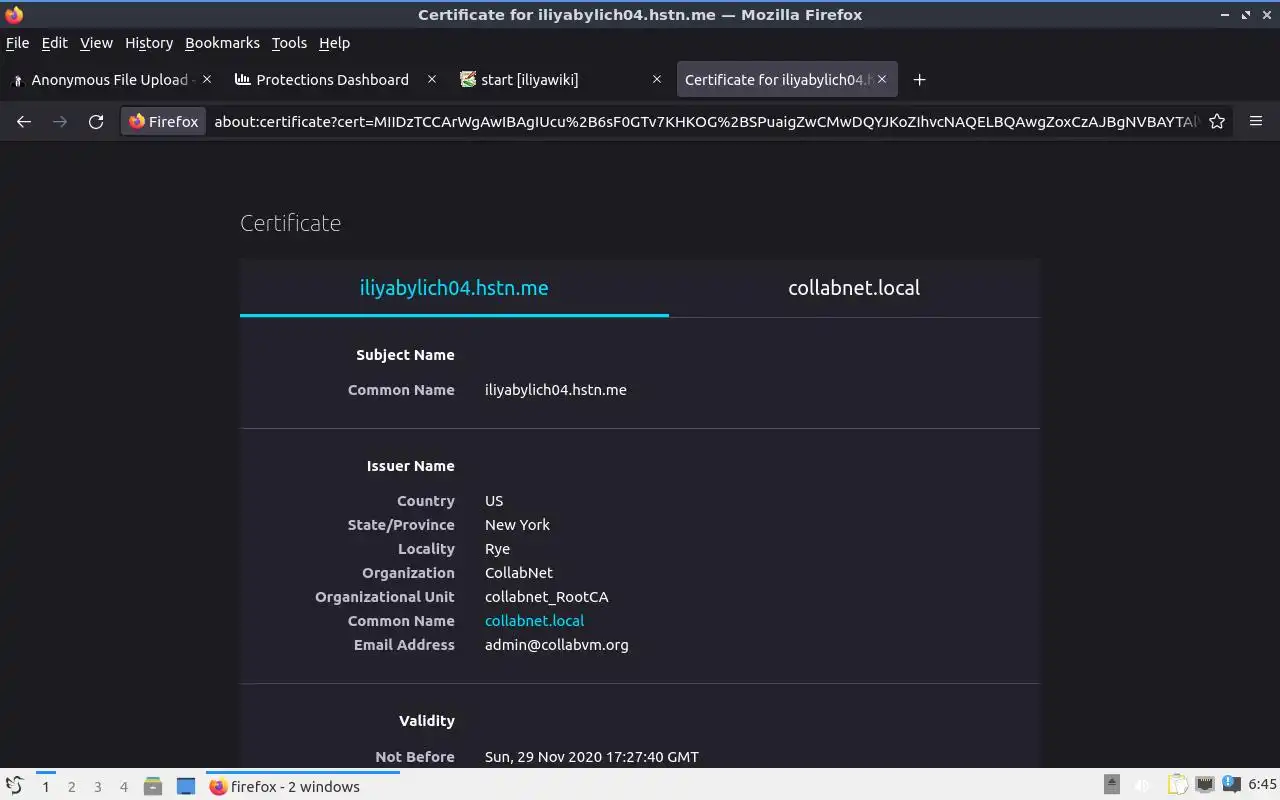
Task: Click the clipboard tray icon
Action: (1178, 785)
